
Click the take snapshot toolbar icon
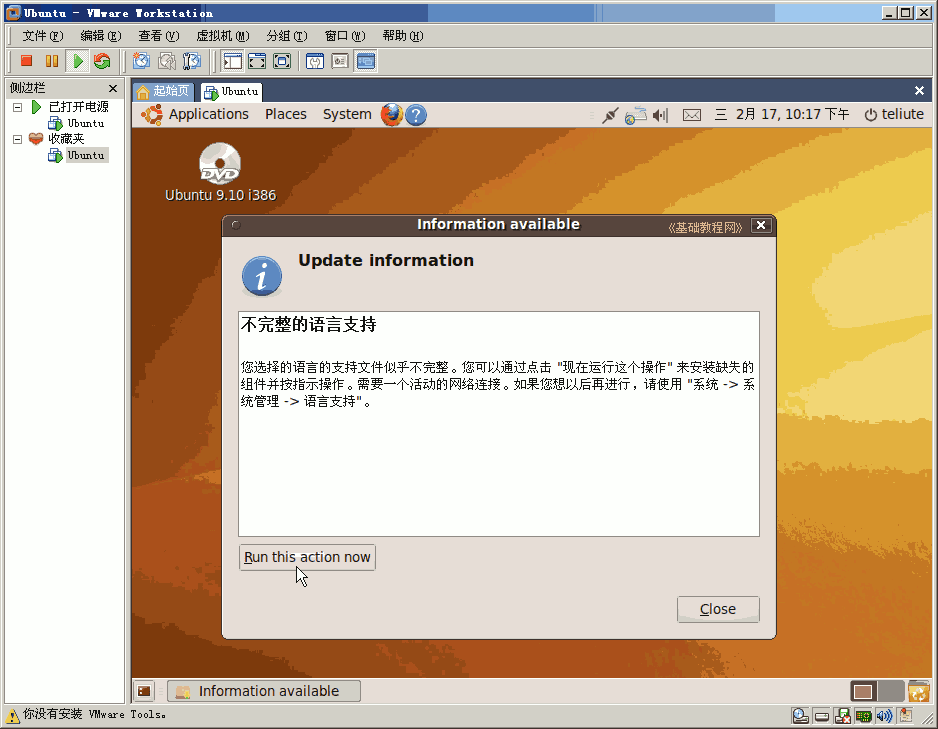(141, 61)
